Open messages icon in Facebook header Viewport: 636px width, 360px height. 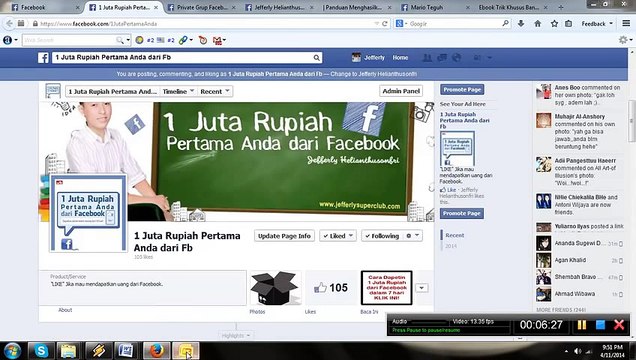(x=442, y=58)
